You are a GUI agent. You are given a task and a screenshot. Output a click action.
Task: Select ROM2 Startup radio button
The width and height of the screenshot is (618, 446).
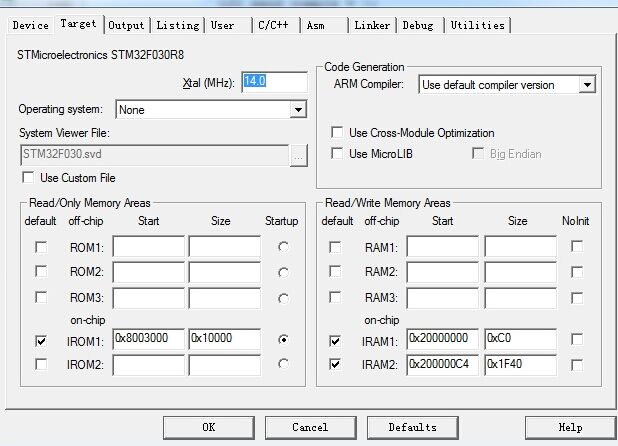point(283,272)
